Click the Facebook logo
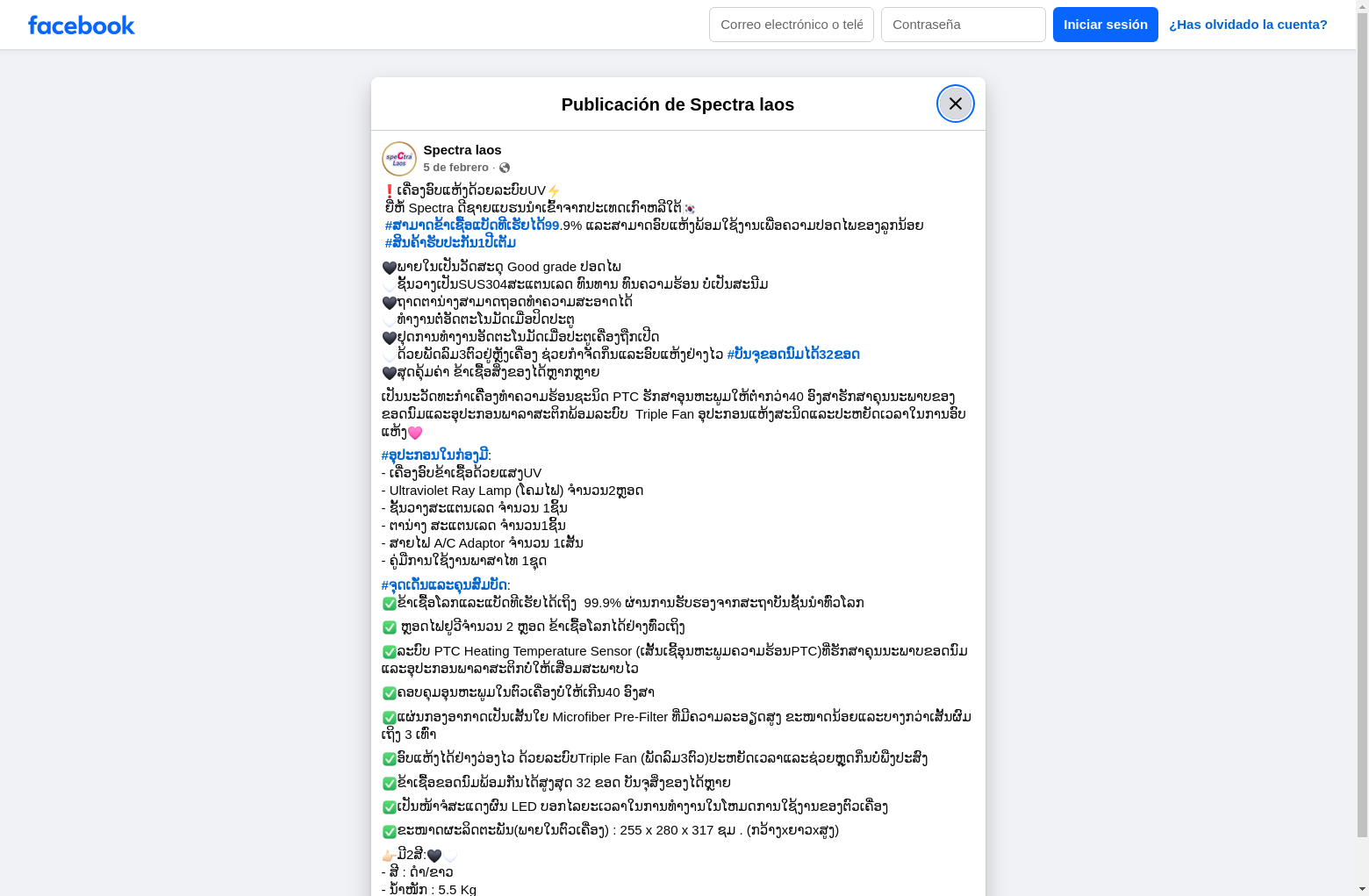This screenshot has height=896, width=1369. pos(82,25)
